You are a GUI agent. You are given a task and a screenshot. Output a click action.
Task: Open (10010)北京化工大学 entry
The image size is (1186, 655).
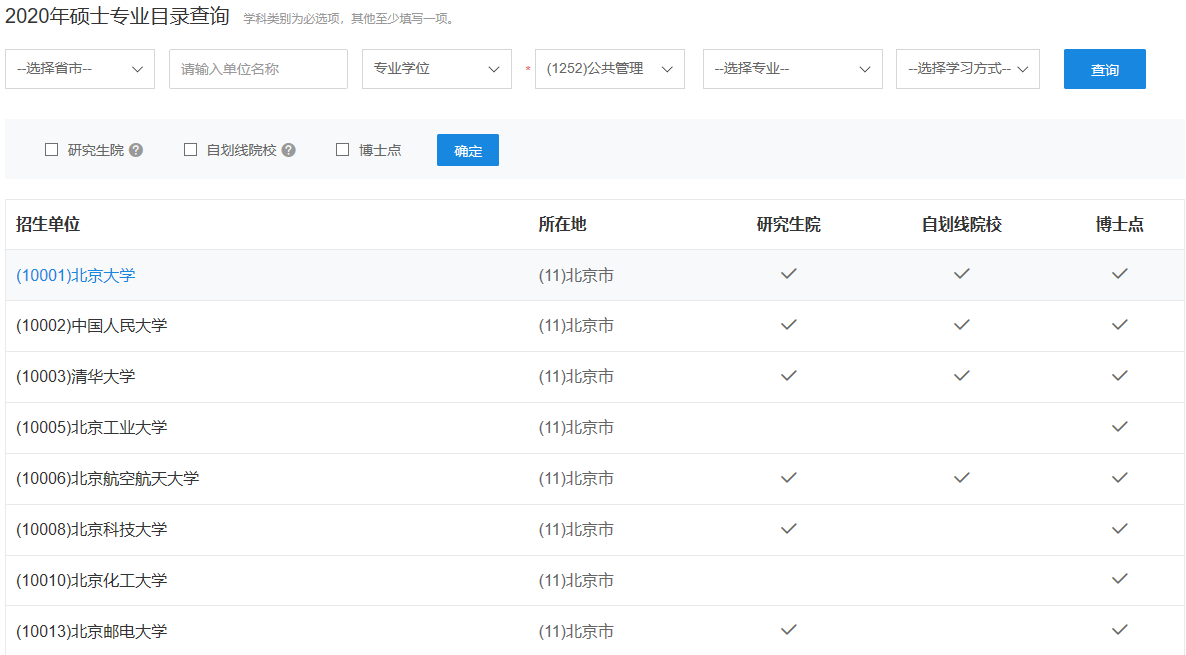click(x=92, y=580)
